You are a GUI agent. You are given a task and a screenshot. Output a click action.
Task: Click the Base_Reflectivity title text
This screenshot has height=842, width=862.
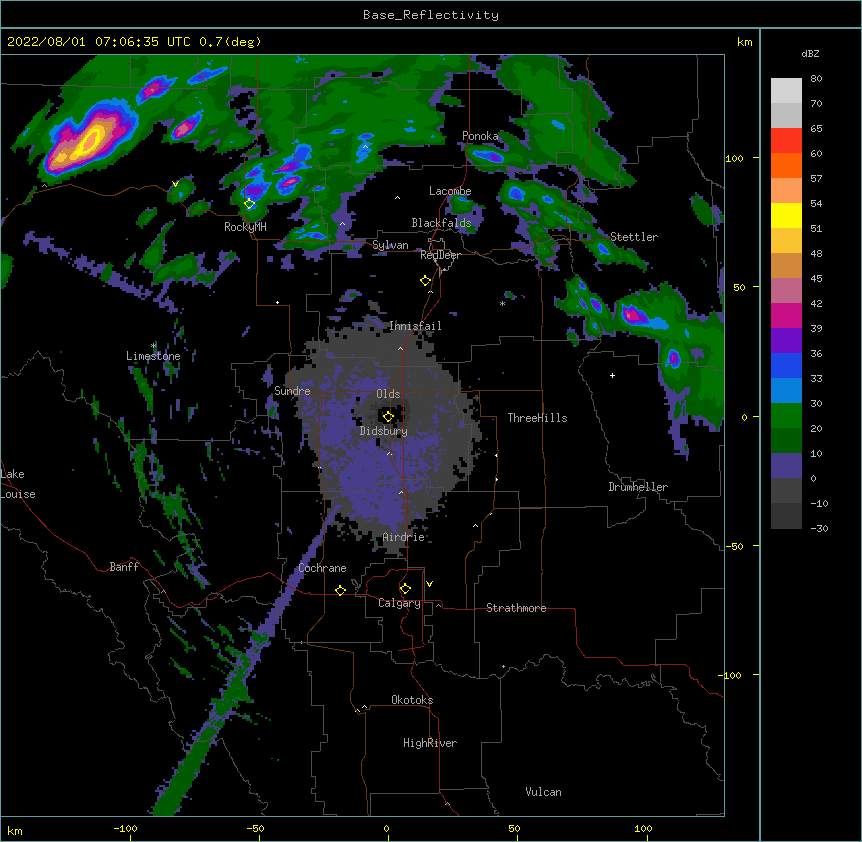pos(431,15)
